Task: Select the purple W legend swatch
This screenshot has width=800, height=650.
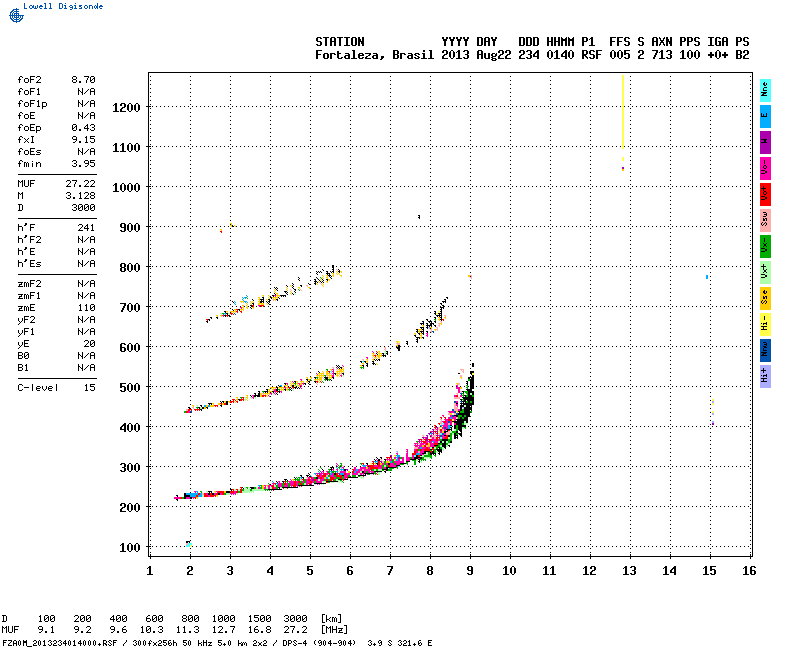Action: [x=765, y=142]
